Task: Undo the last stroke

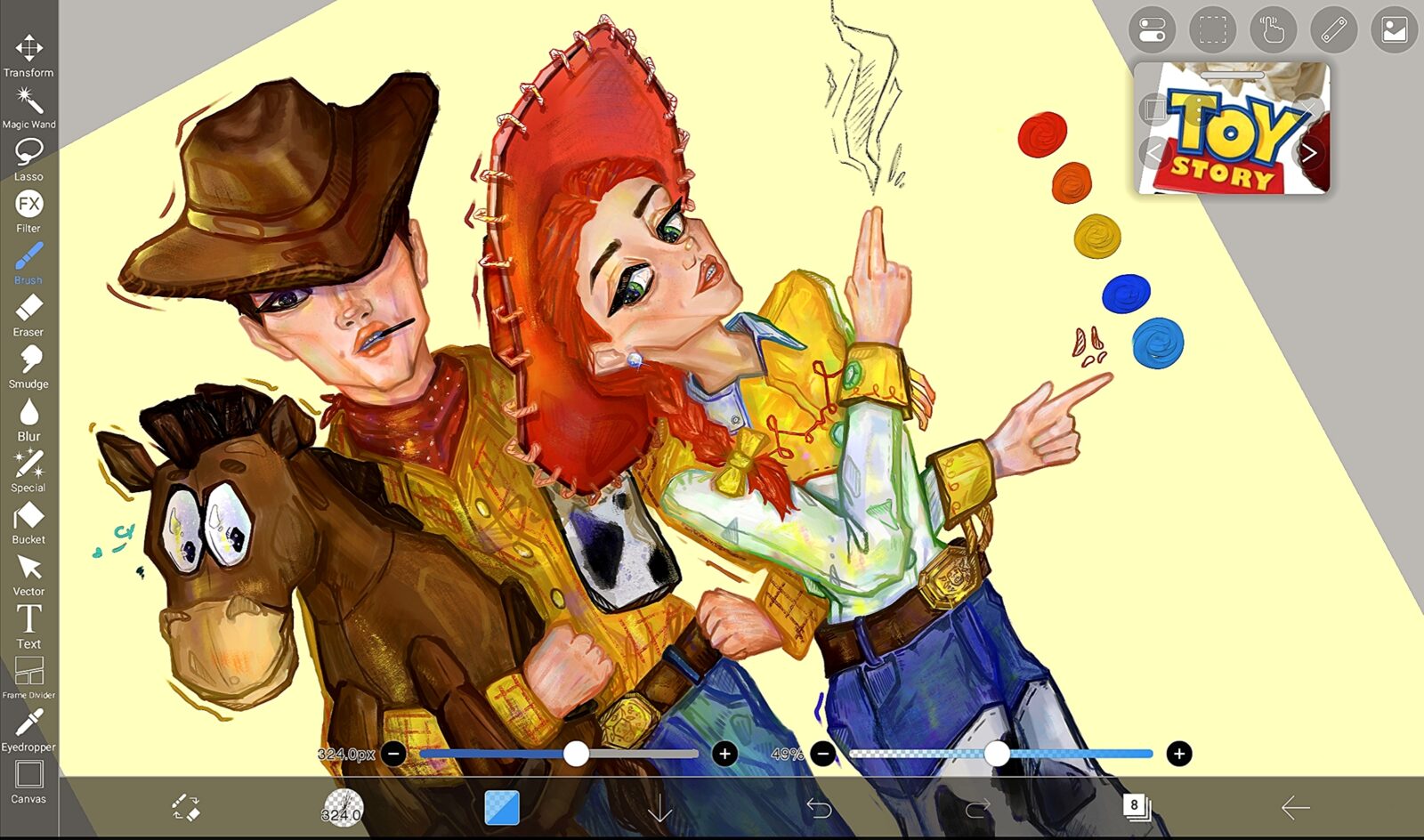Action: 819,808
